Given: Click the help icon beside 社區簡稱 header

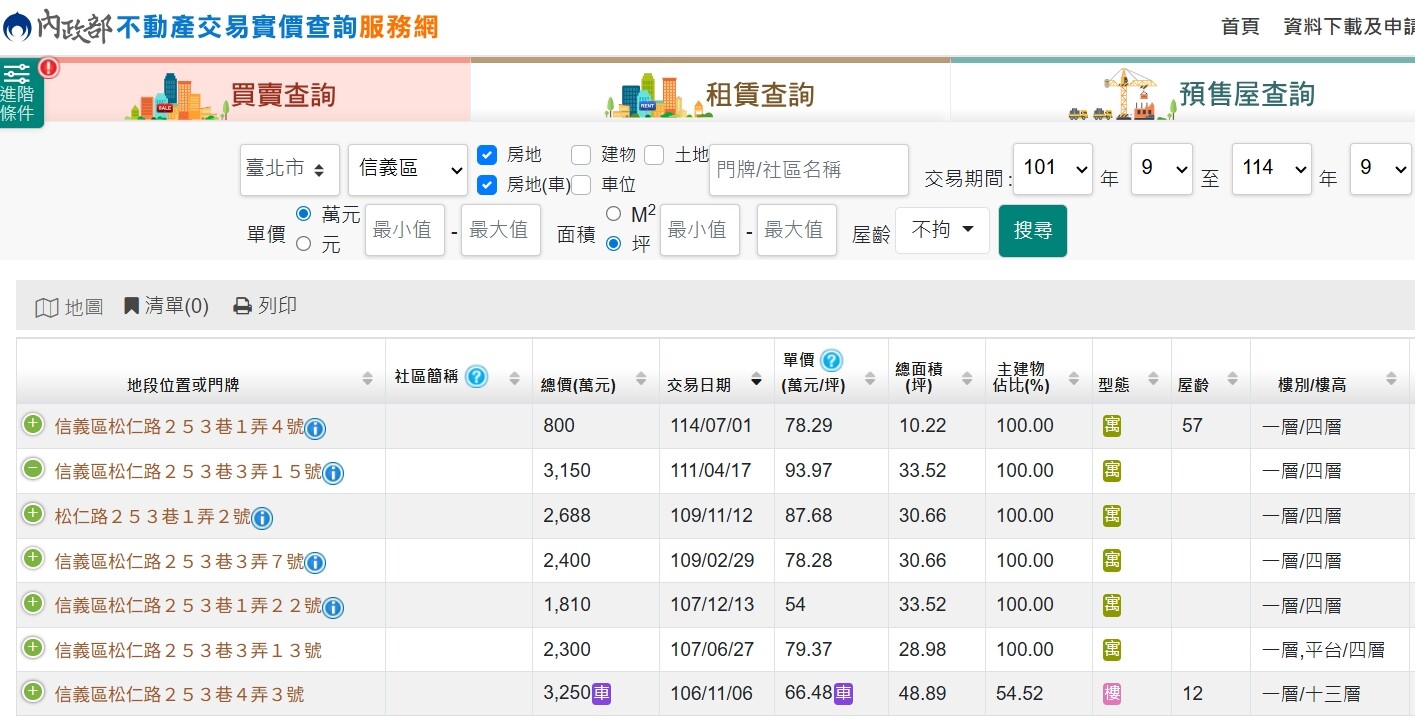Looking at the screenshot, I should point(477,377).
